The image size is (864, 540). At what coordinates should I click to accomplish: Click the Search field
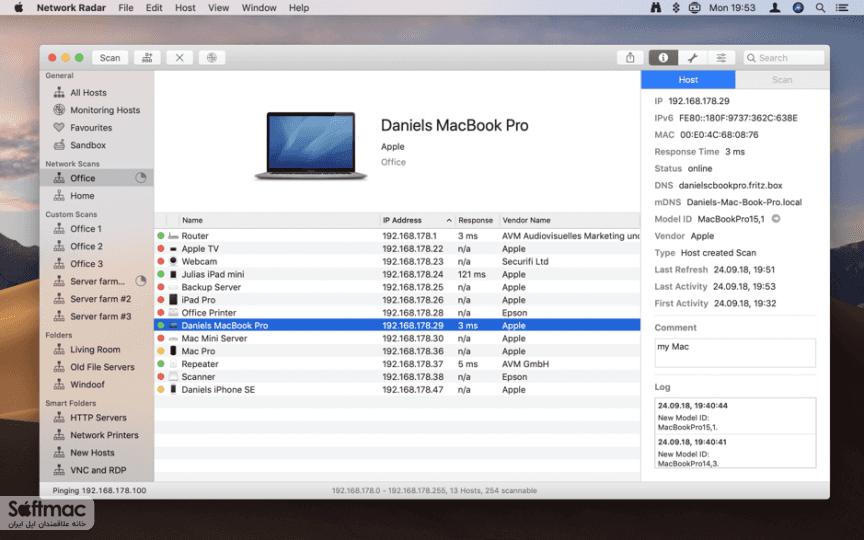click(784, 58)
